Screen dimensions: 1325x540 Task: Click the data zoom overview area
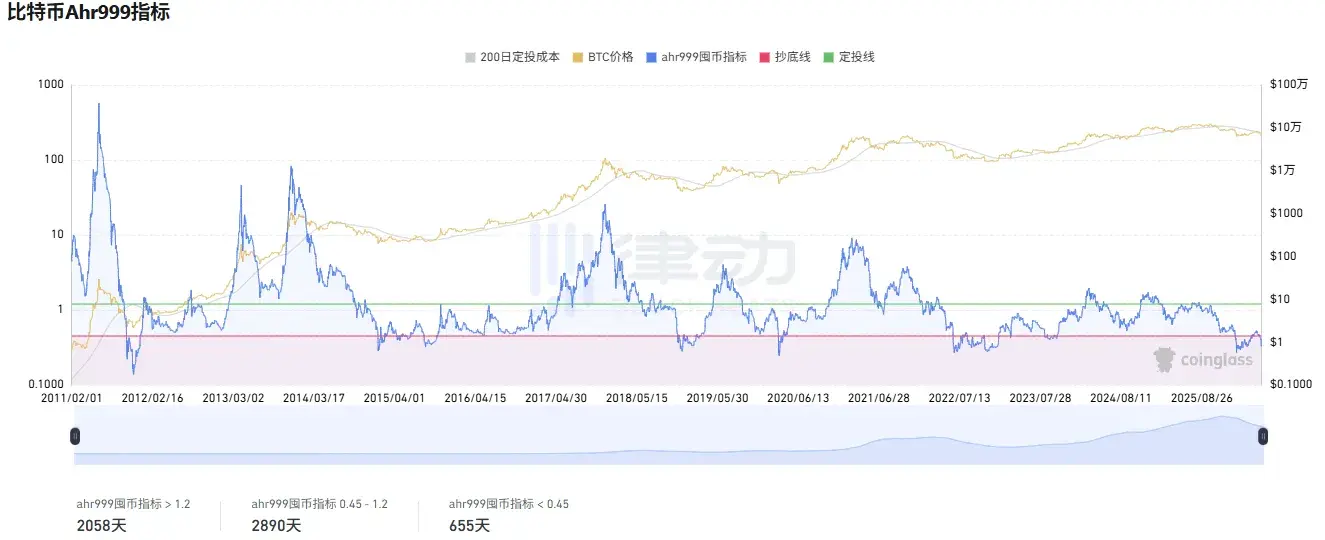(x=668, y=436)
